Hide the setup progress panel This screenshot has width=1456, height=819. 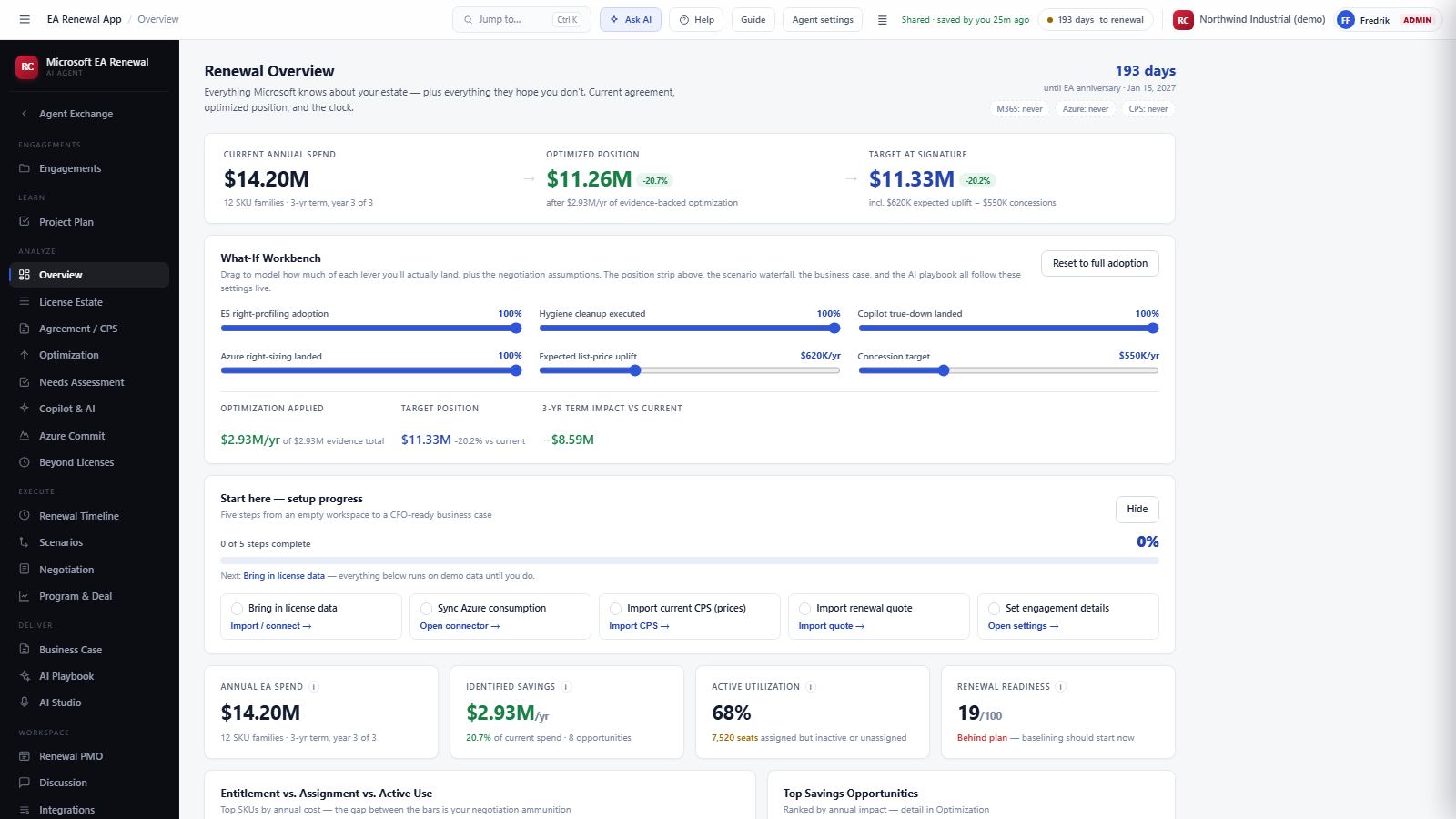pos(1137,509)
